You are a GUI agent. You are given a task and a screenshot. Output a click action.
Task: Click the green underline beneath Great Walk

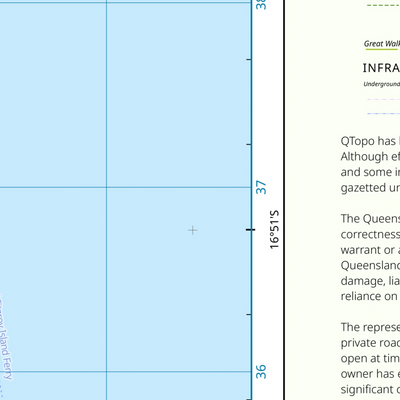coord(382,50)
